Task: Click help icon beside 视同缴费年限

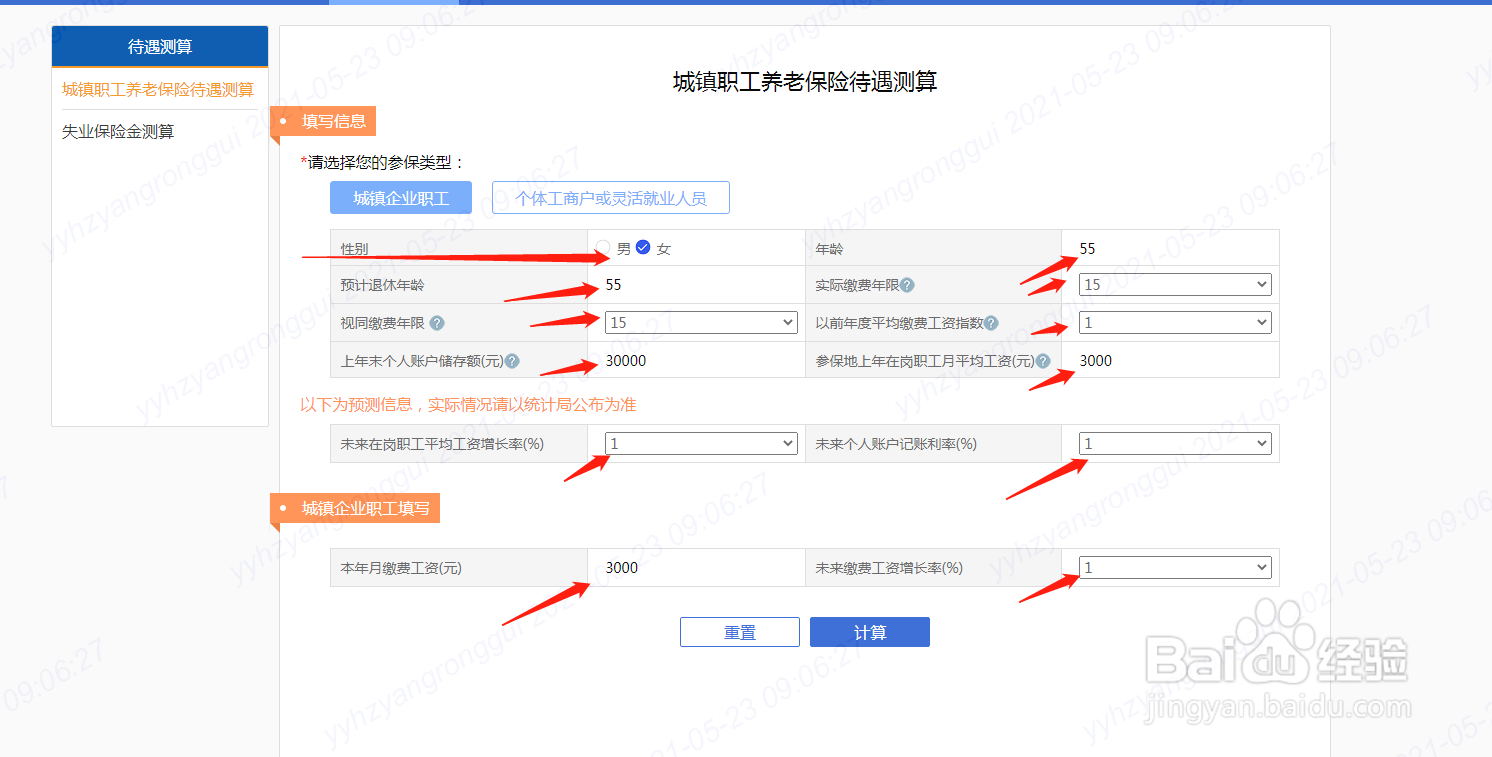Action: 437,323
